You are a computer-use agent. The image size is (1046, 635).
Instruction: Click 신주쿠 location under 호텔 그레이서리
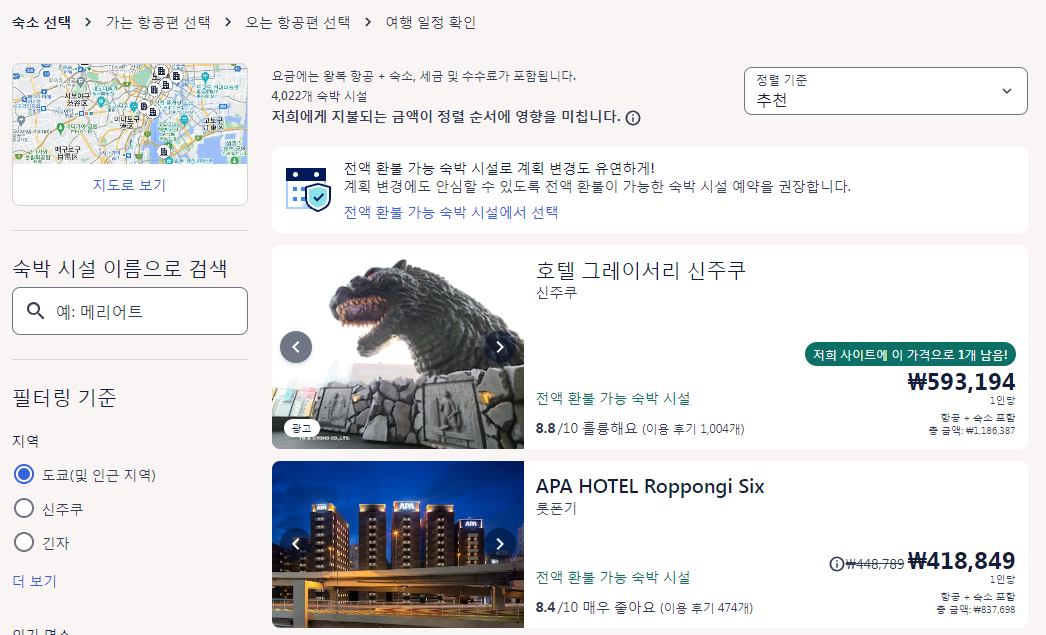click(556, 292)
